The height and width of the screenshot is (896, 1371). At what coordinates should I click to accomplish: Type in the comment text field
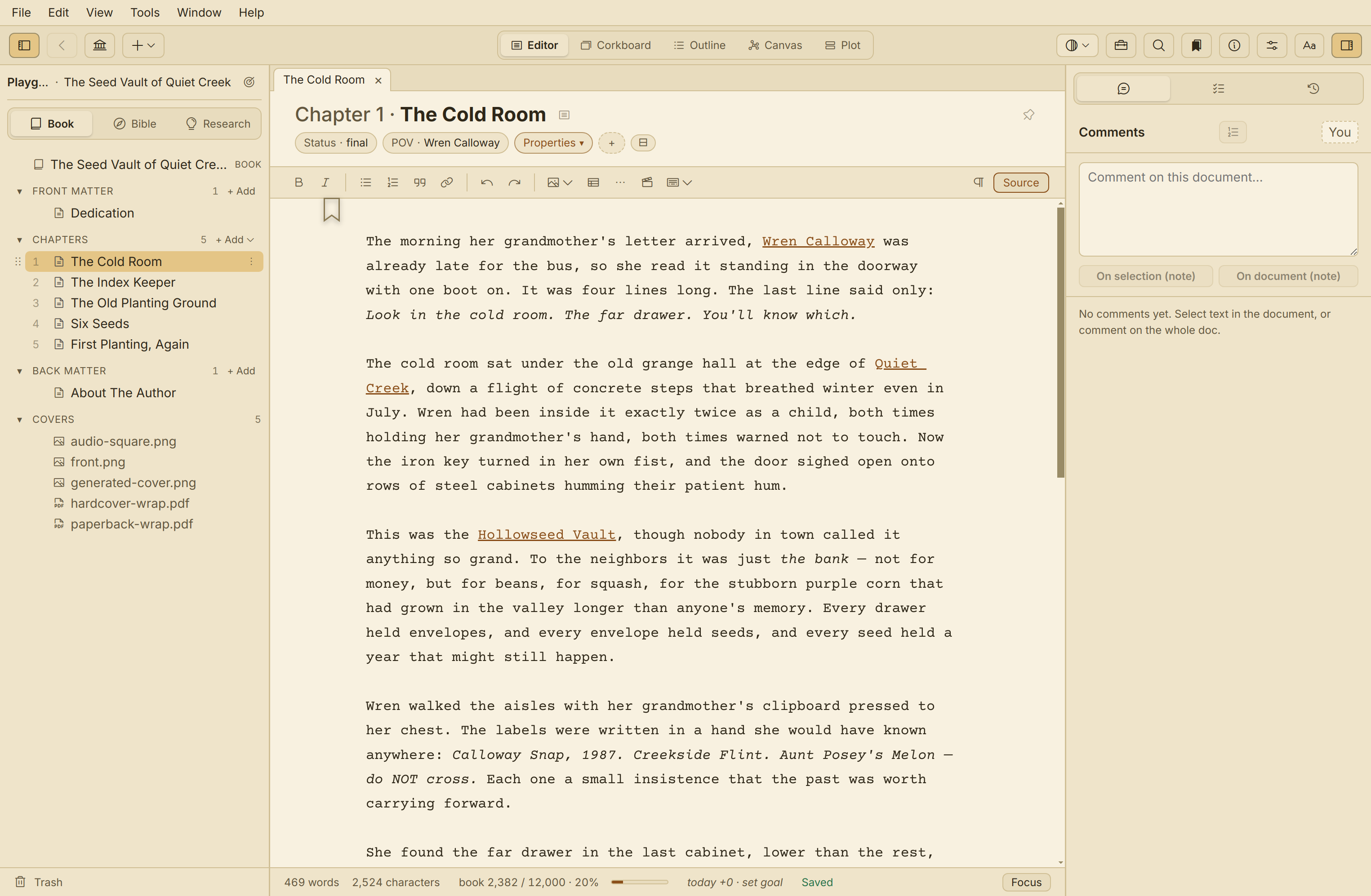1218,209
